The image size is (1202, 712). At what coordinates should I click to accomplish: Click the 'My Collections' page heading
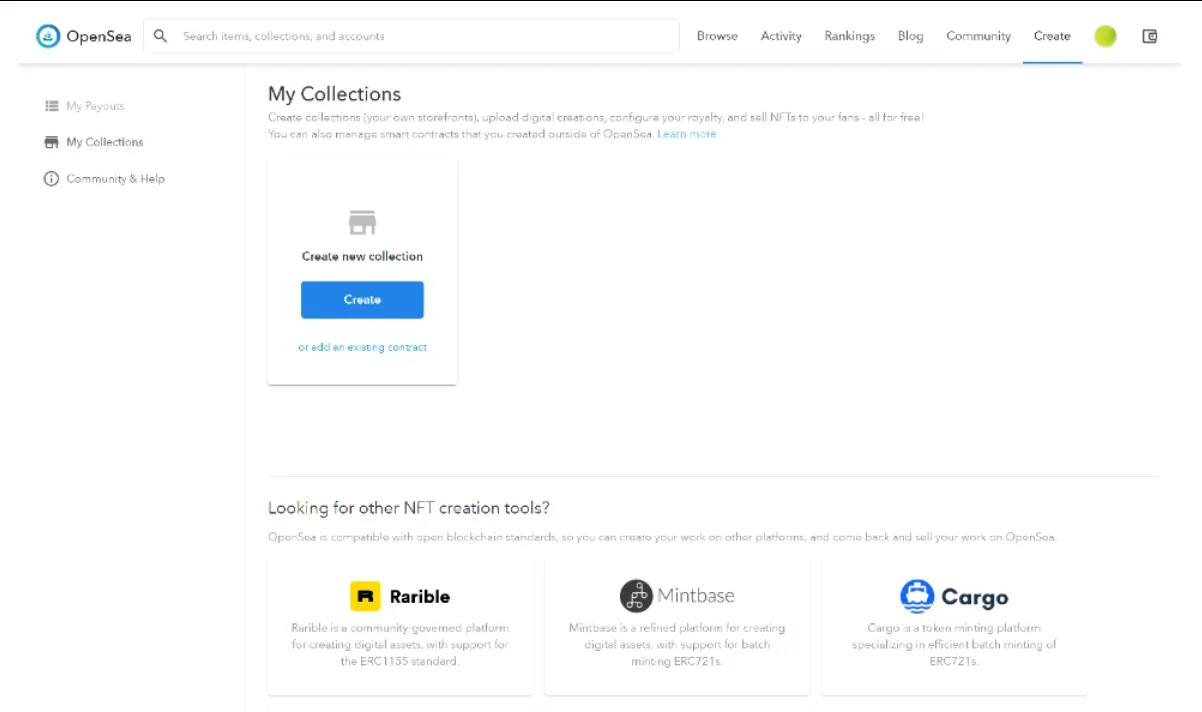pyautogui.click(x=334, y=94)
